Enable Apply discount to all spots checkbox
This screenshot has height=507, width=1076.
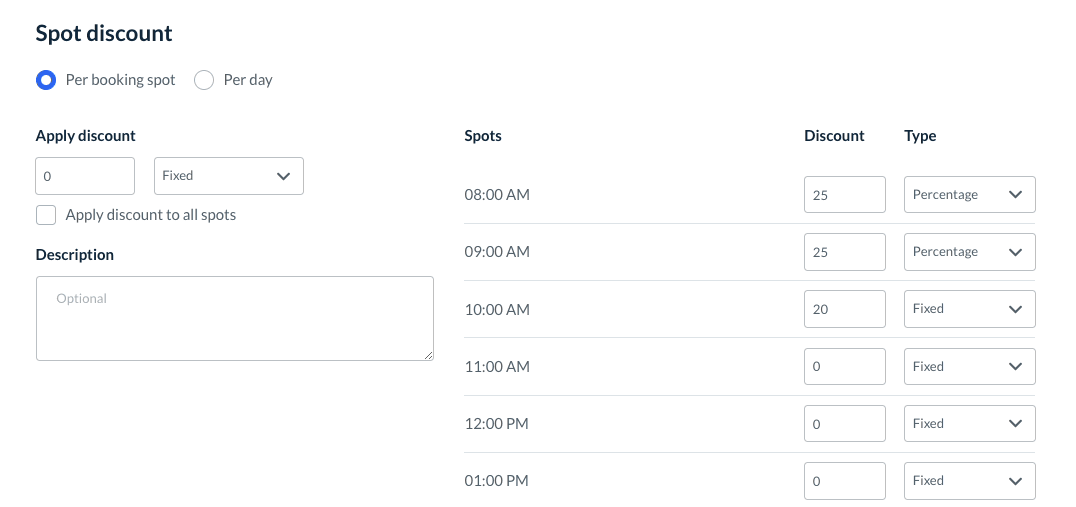pyautogui.click(x=46, y=215)
